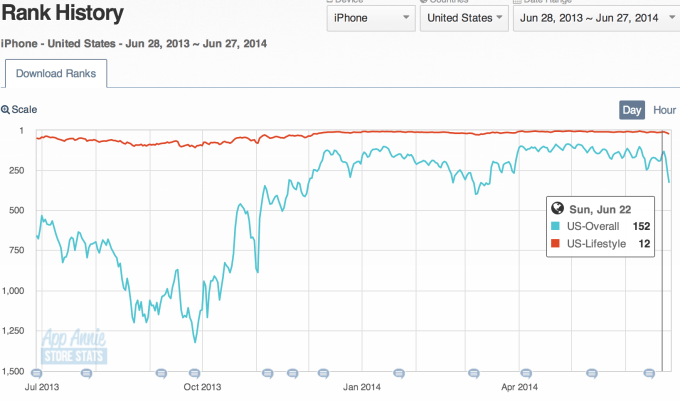Viewport: 680px width, 401px height.
Task: Click the globe icon in the tooltip
Action: point(556,209)
